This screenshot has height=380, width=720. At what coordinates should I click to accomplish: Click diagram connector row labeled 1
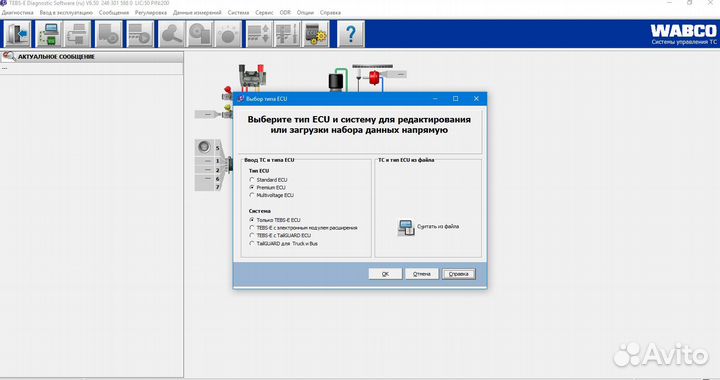click(209, 161)
